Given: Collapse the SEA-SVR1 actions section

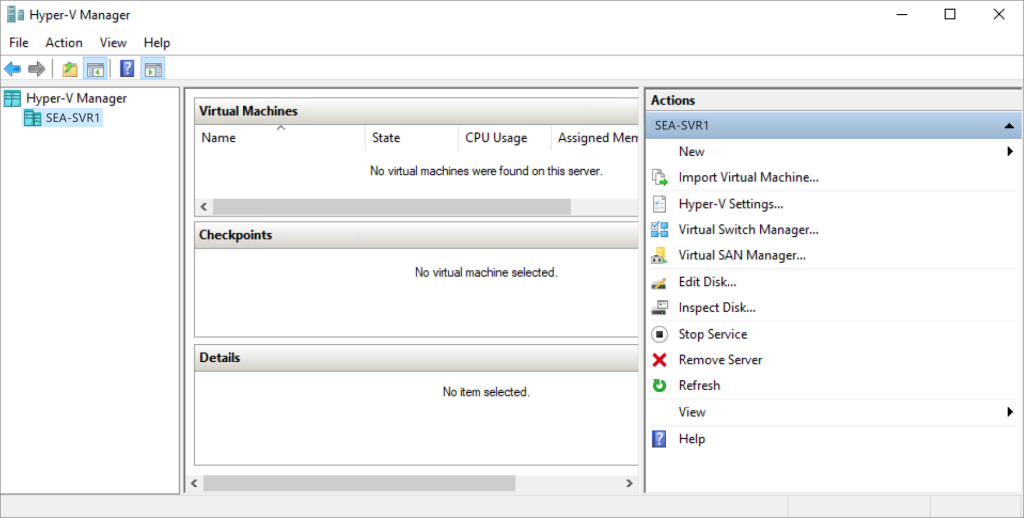Looking at the screenshot, I should (x=1009, y=125).
